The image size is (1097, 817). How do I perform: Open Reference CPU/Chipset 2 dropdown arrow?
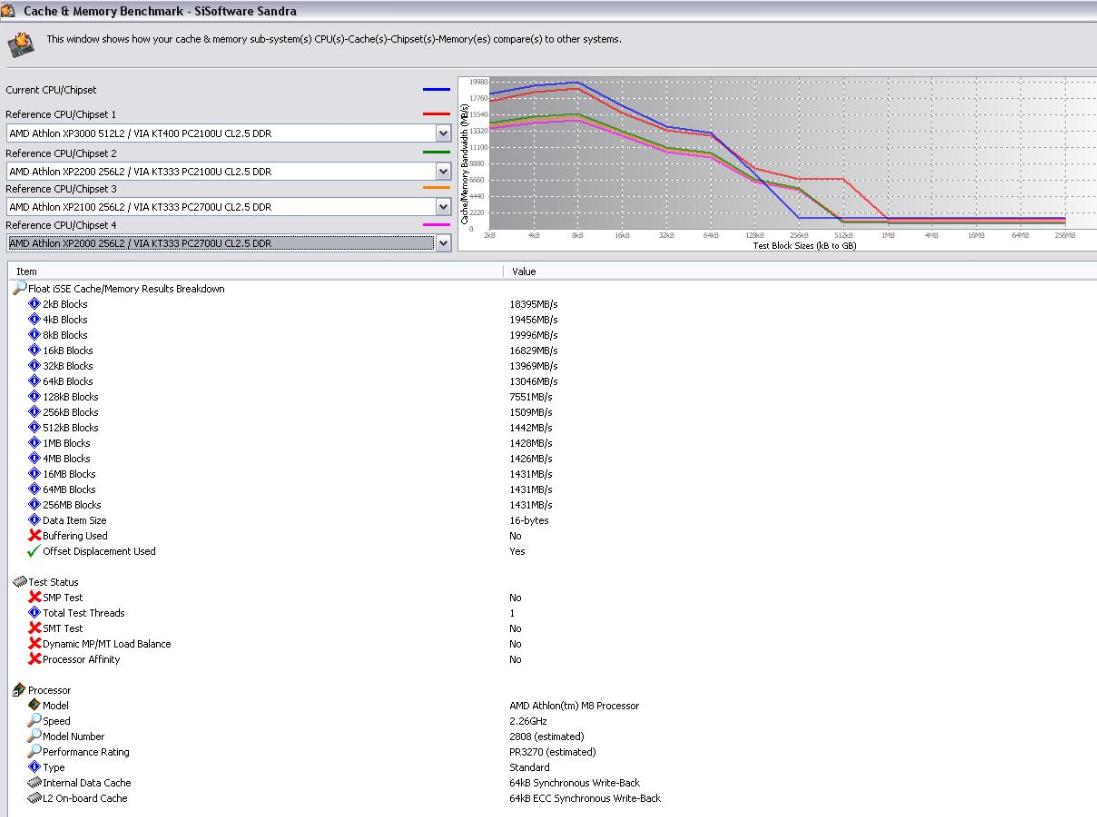pos(443,171)
